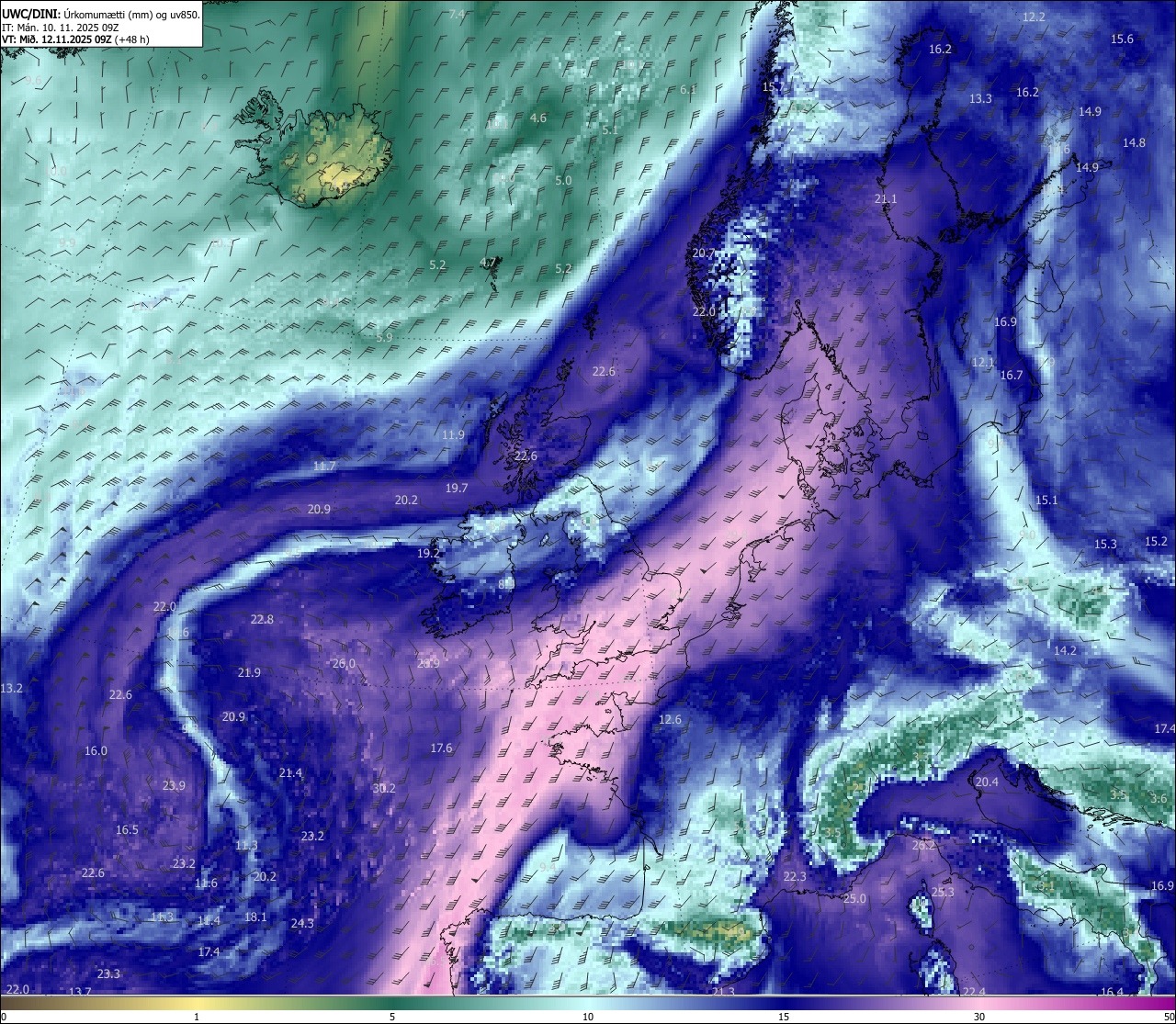
Task: Click the value label 21.4
Action: point(290,772)
